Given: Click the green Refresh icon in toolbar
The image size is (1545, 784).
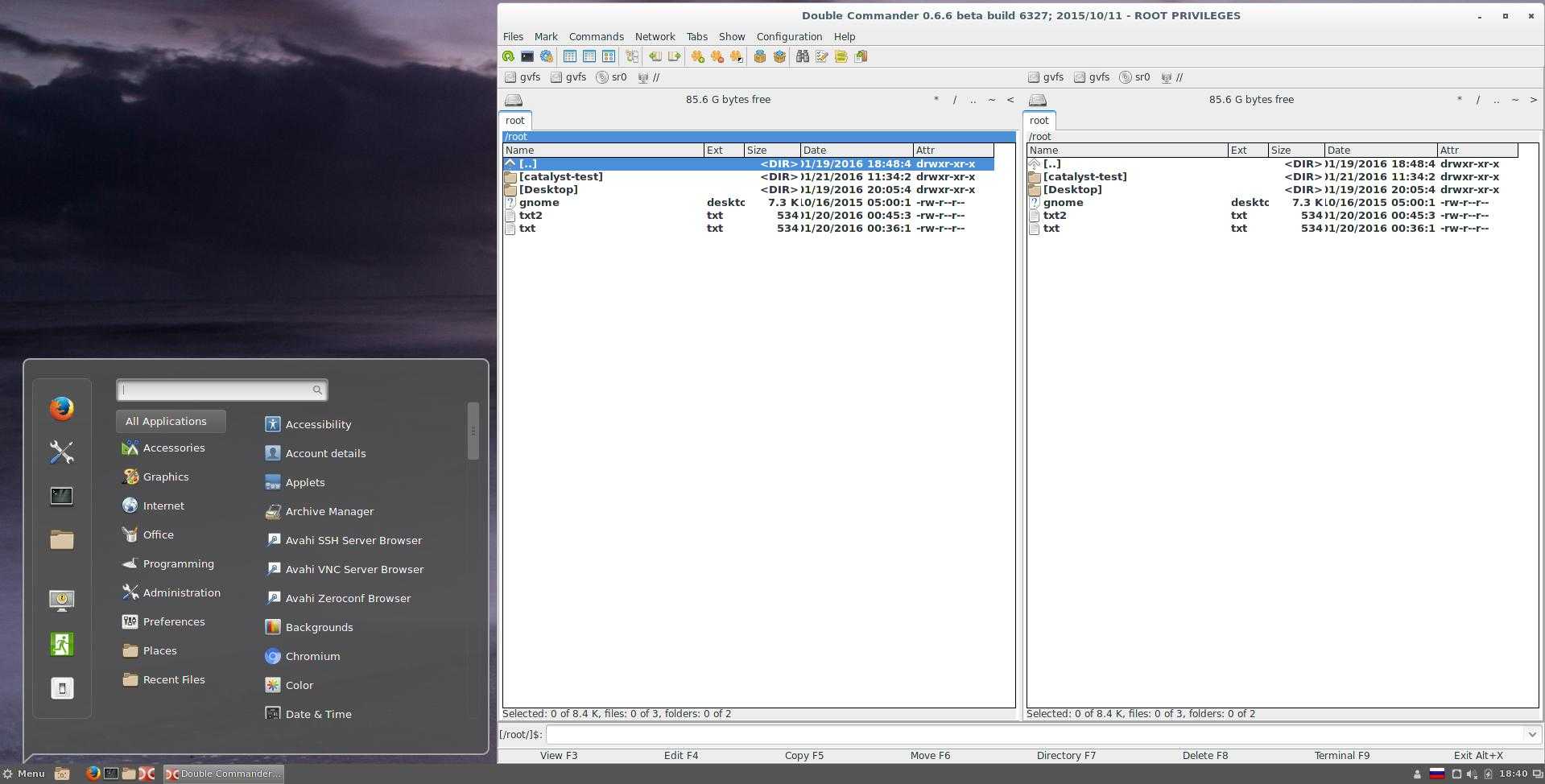Looking at the screenshot, I should click(x=508, y=56).
